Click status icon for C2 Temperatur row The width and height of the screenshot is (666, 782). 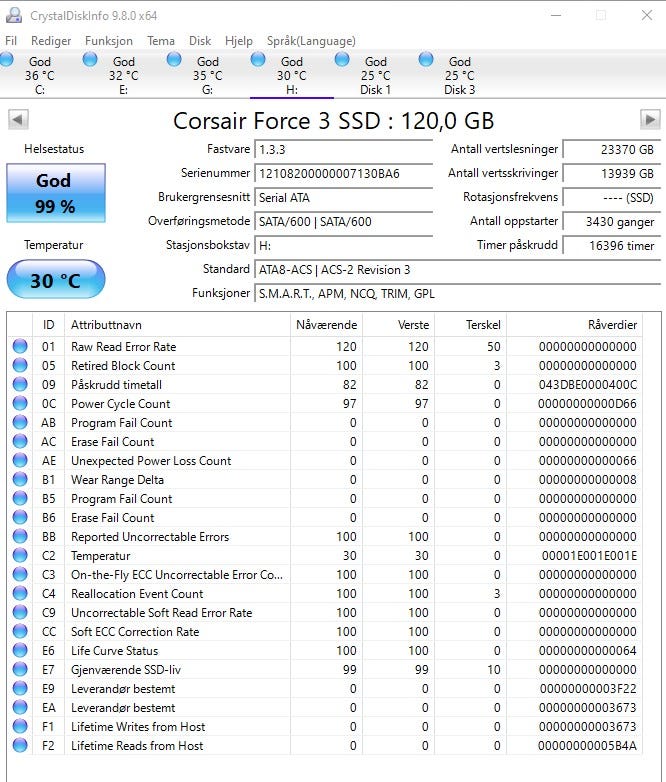pos(20,555)
